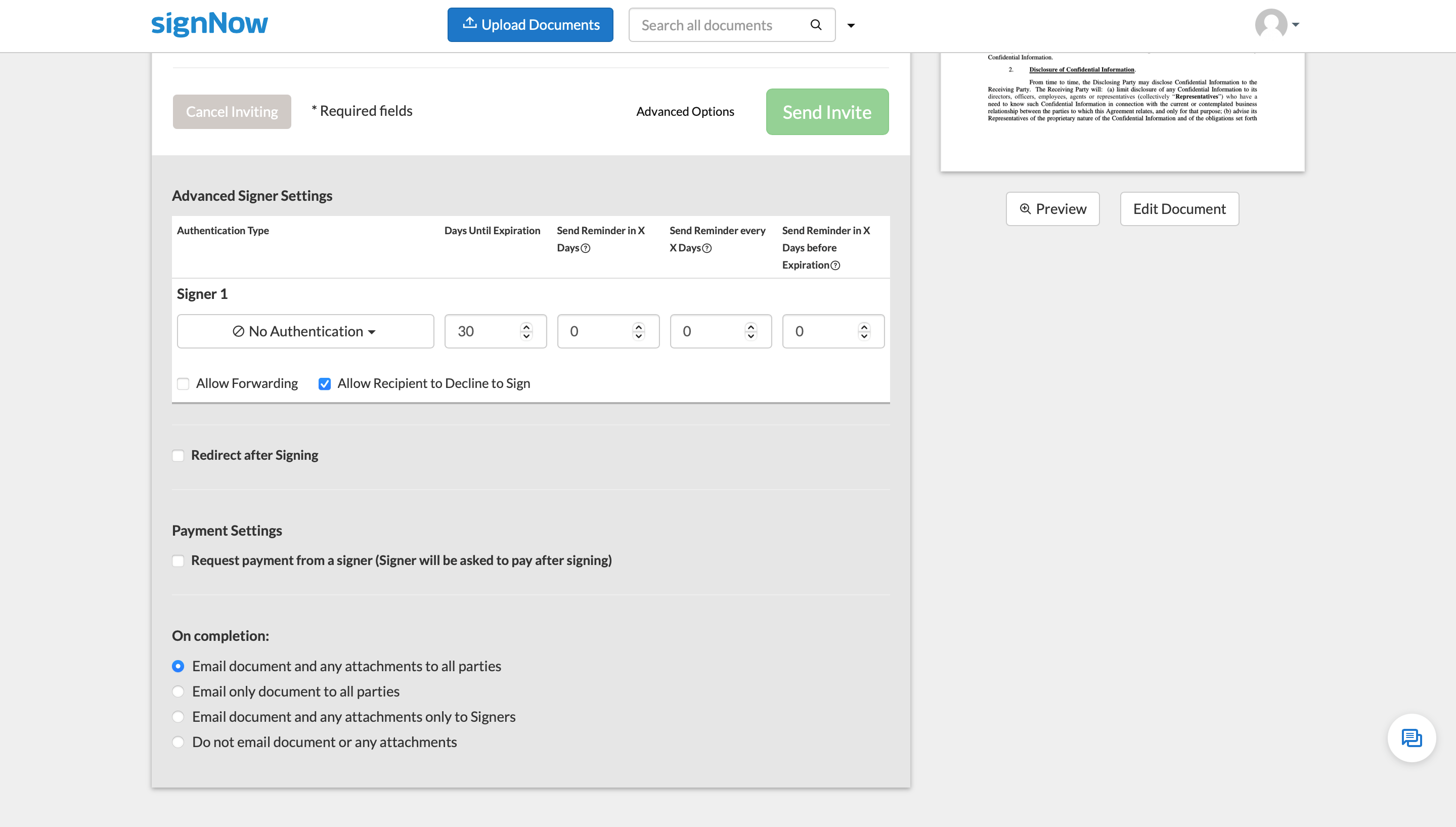Click the search magnifier icon

point(815,24)
